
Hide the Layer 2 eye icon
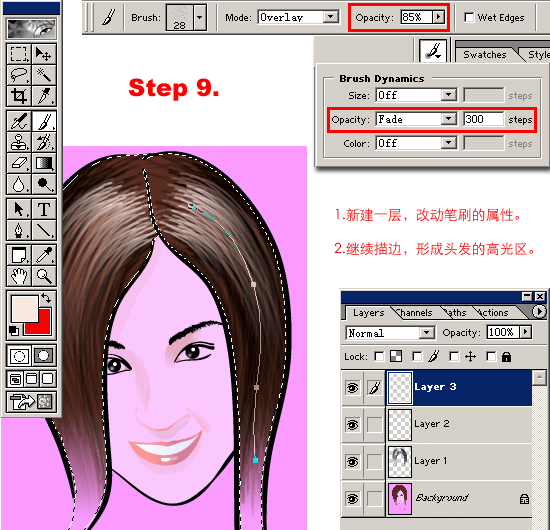coord(352,425)
